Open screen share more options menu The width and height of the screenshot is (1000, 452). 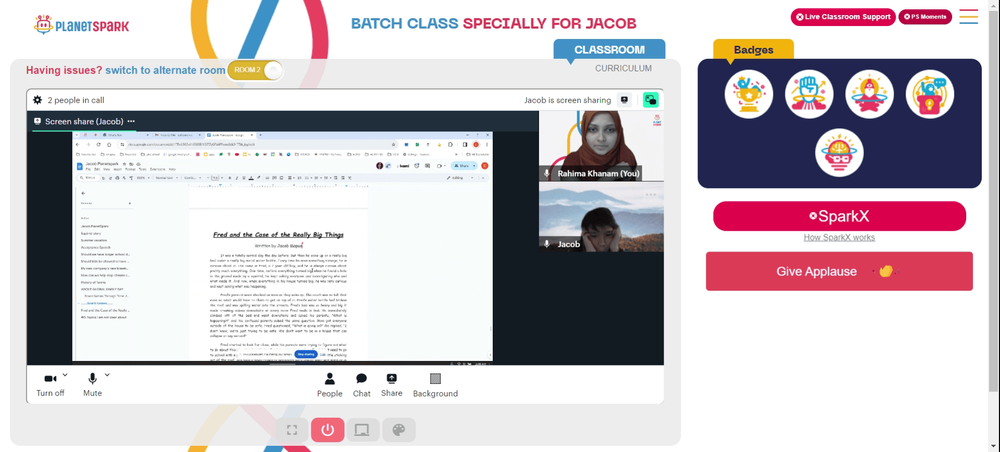click(x=131, y=121)
